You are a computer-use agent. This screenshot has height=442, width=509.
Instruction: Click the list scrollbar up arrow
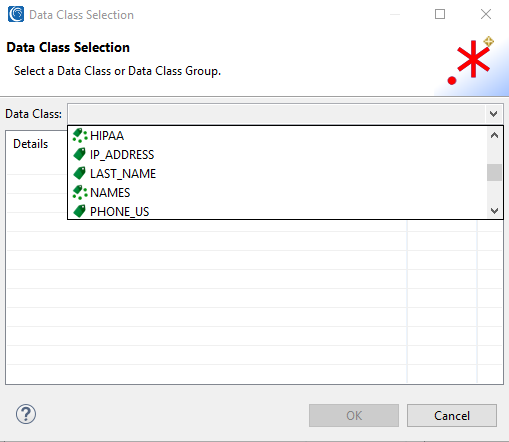click(494, 135)
